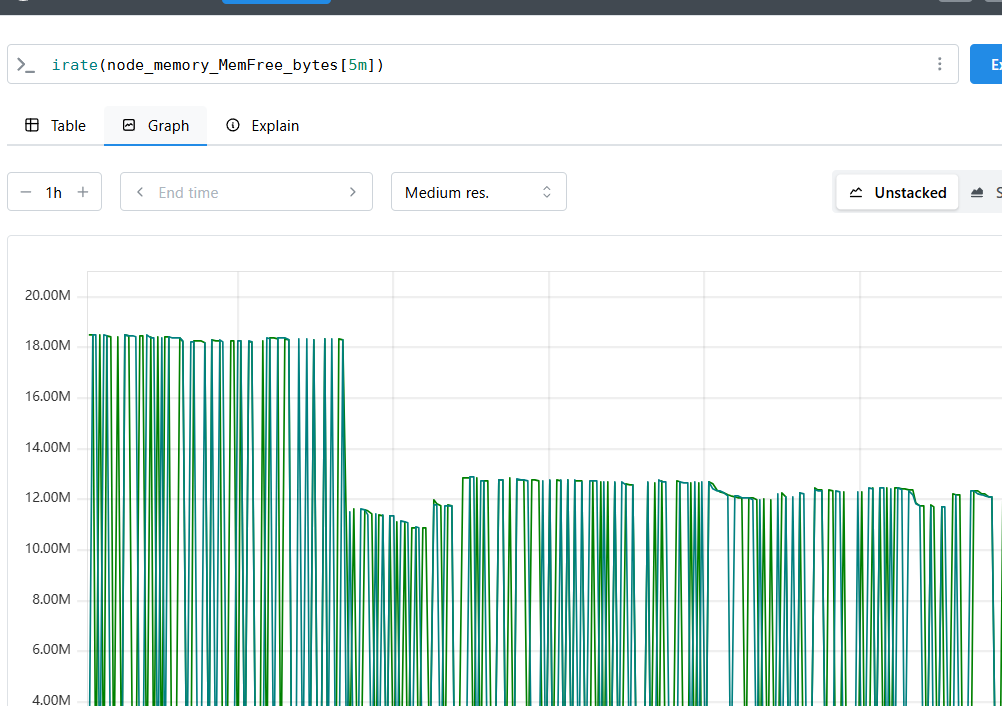Click the resolution dropdown up-down arrows
The width and height of the screenshot is (1002, 706).
pos(546,192)
